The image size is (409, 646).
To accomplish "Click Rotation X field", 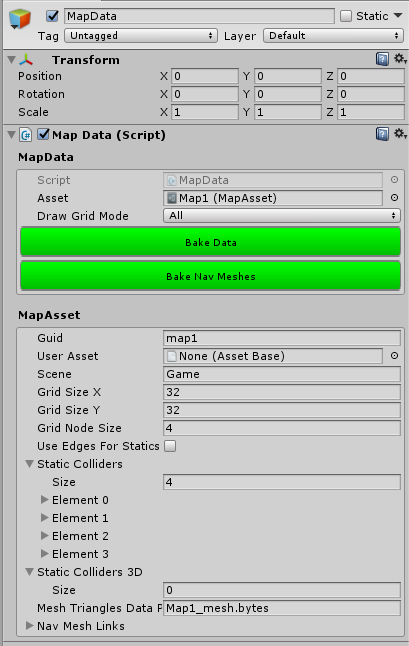I will [205, 94].
